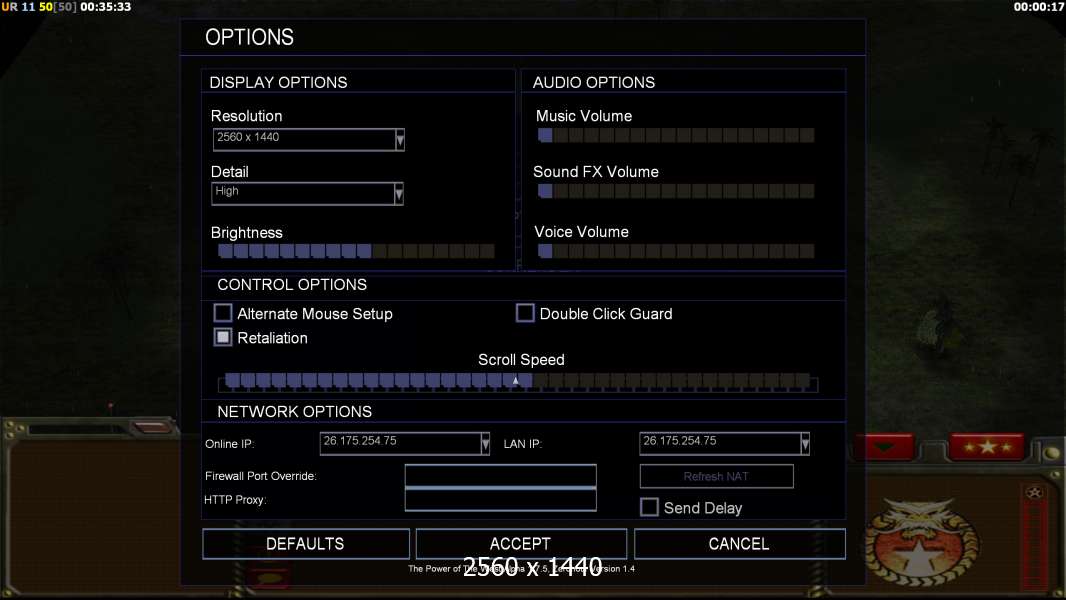The image size is (1066, 600).
Task: Click the NETWORK OPTIONS heading
Action: click(x=294, y=411)
